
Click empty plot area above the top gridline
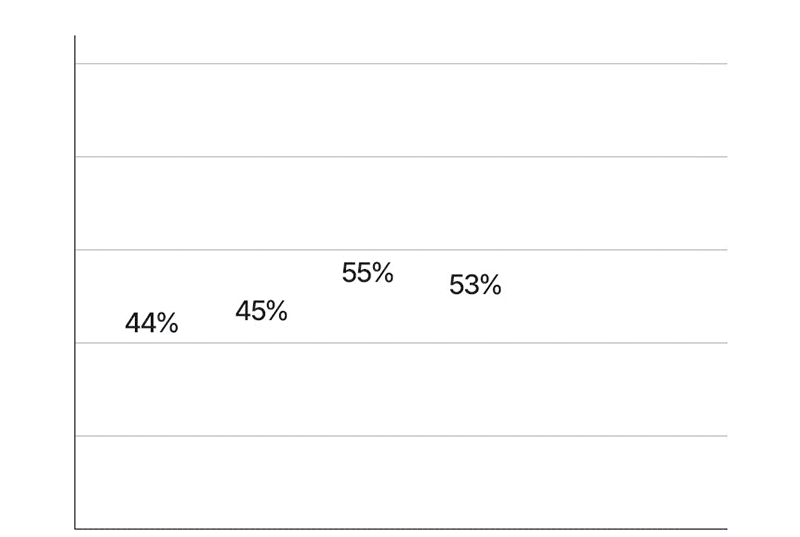[x=400, y=48]
